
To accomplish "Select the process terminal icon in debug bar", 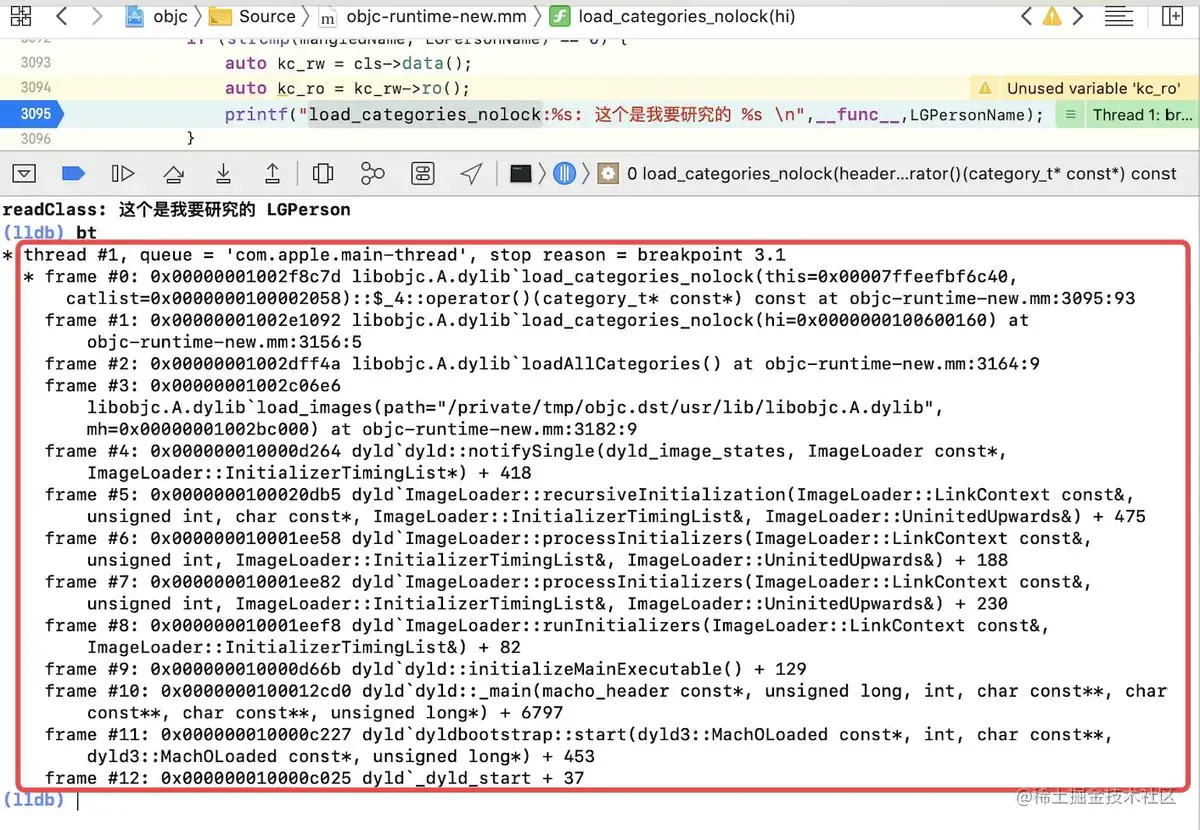I will point(520,174).
